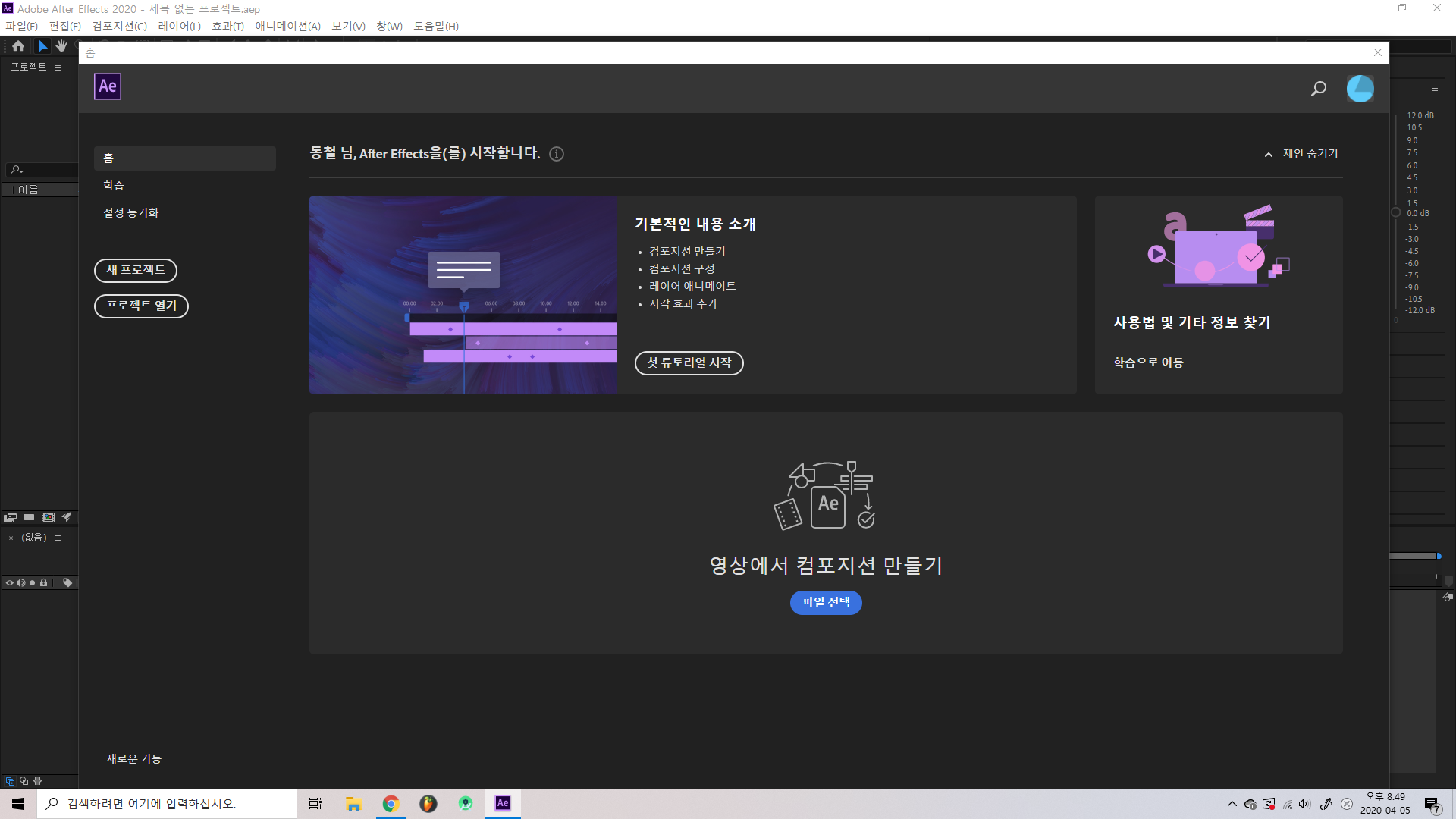Select 홈 in Home sidebar
1456x819 pixels.
coord(185,158)
